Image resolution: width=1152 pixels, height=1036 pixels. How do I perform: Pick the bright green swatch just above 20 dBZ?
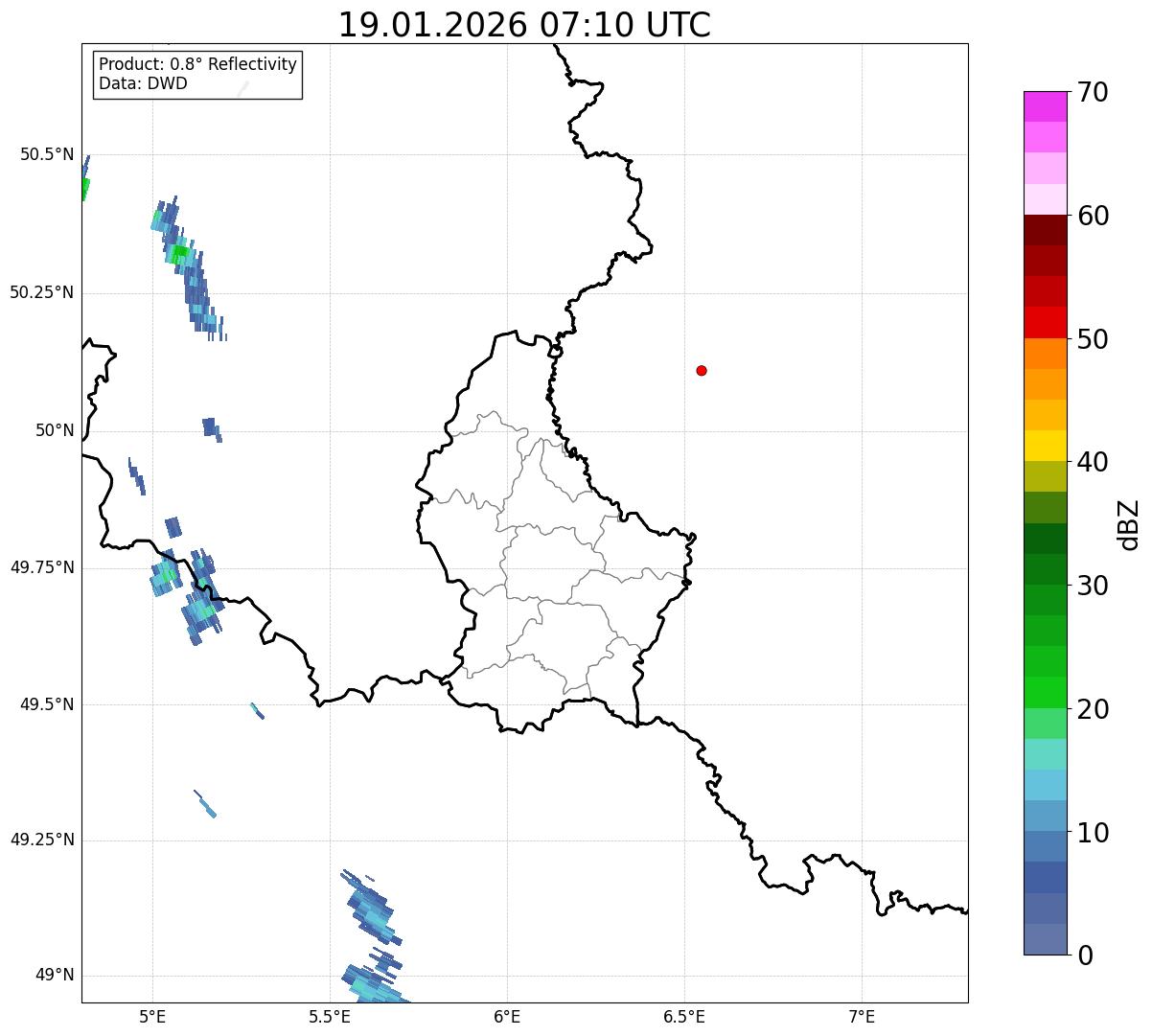(x=1045, y=692)
